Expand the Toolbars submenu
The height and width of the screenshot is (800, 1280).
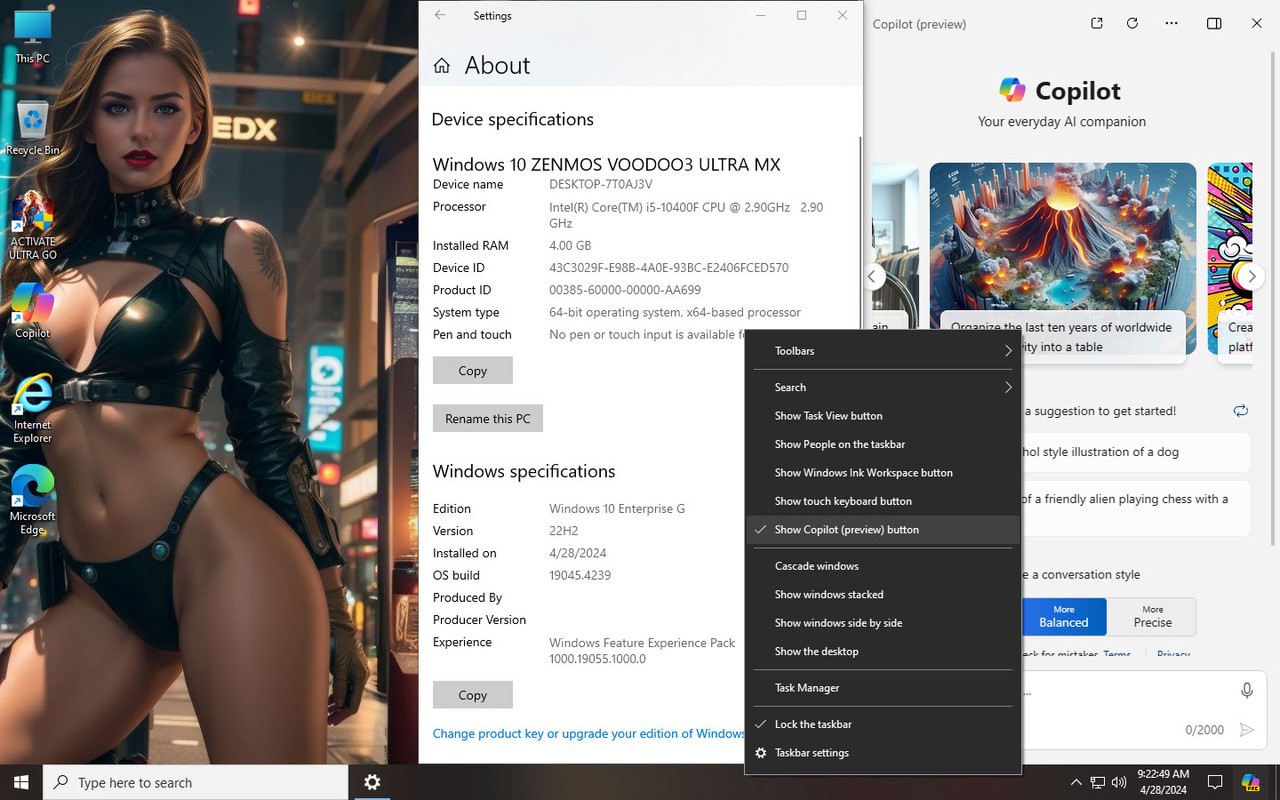point(883,351)
